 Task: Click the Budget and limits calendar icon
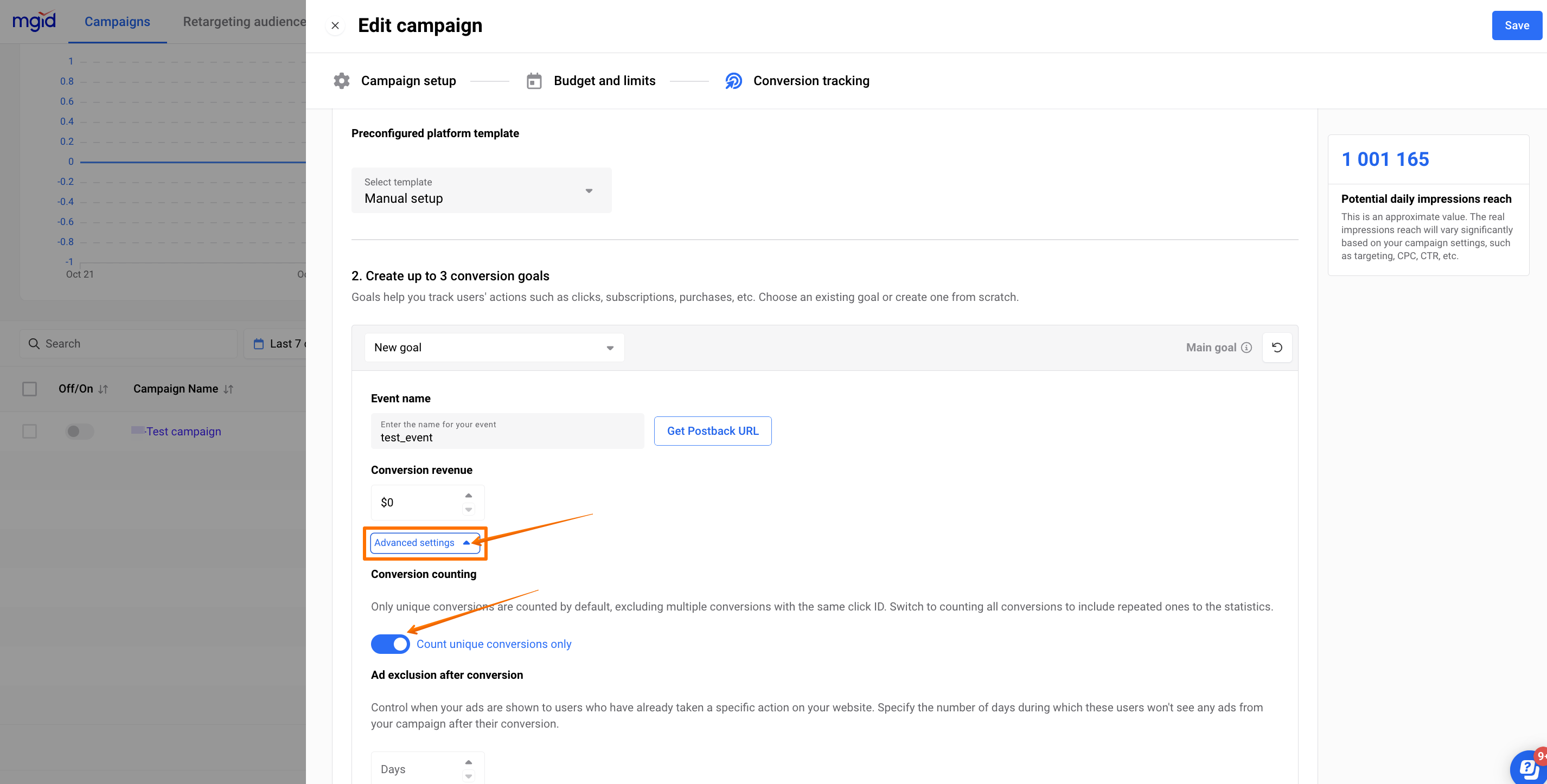point(534,80)
